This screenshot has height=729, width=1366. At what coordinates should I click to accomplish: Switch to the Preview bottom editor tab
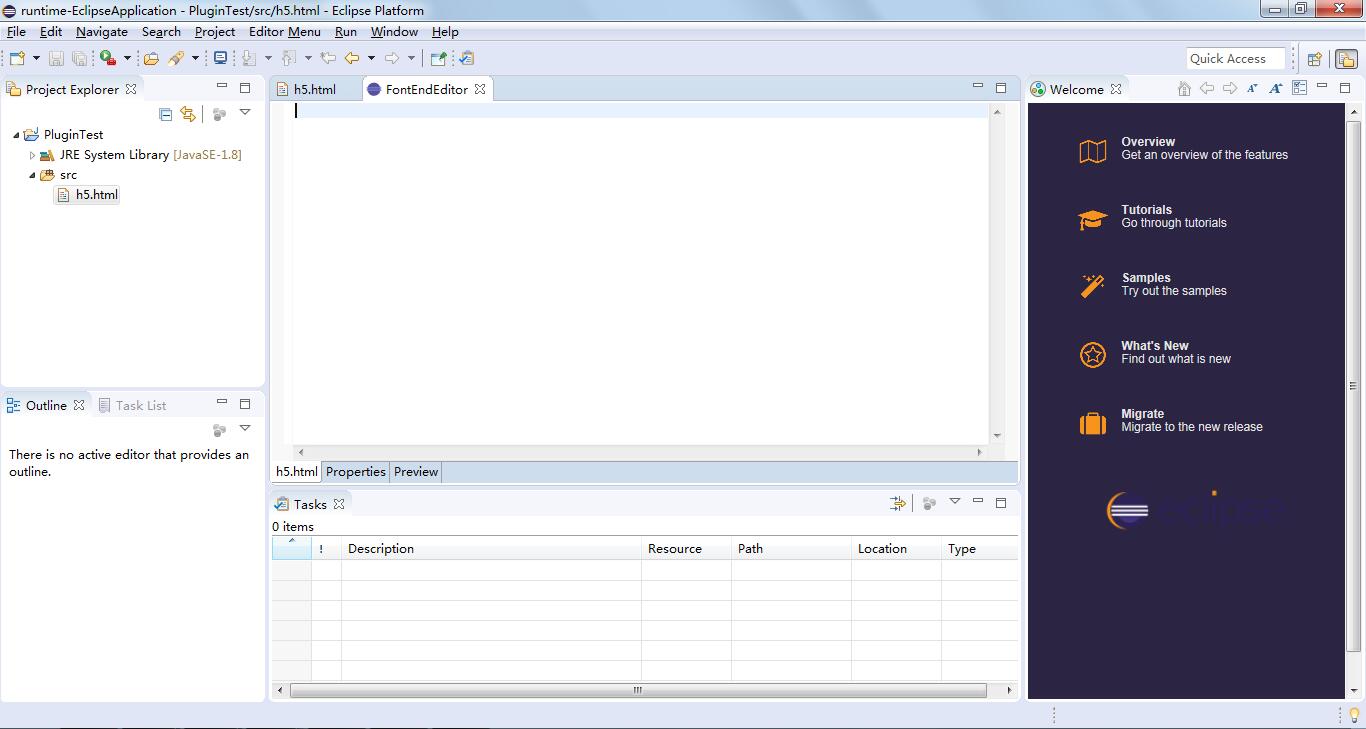tap(416, 472)
